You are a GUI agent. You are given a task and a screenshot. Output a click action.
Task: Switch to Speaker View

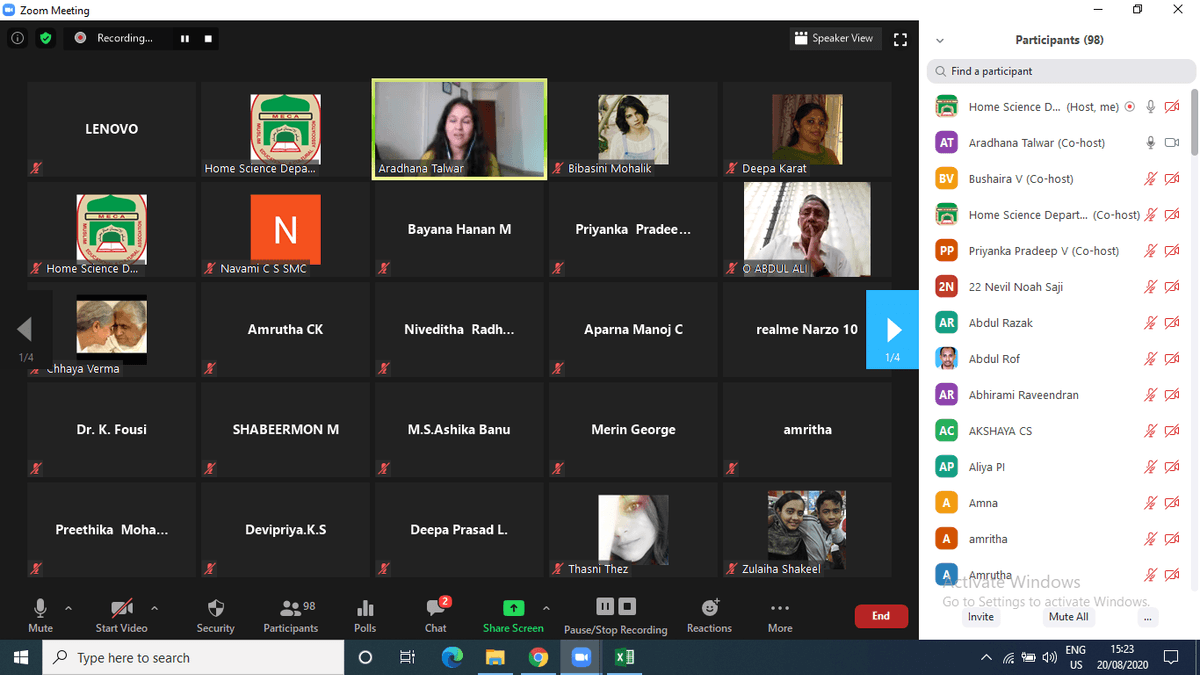(833, 38)
